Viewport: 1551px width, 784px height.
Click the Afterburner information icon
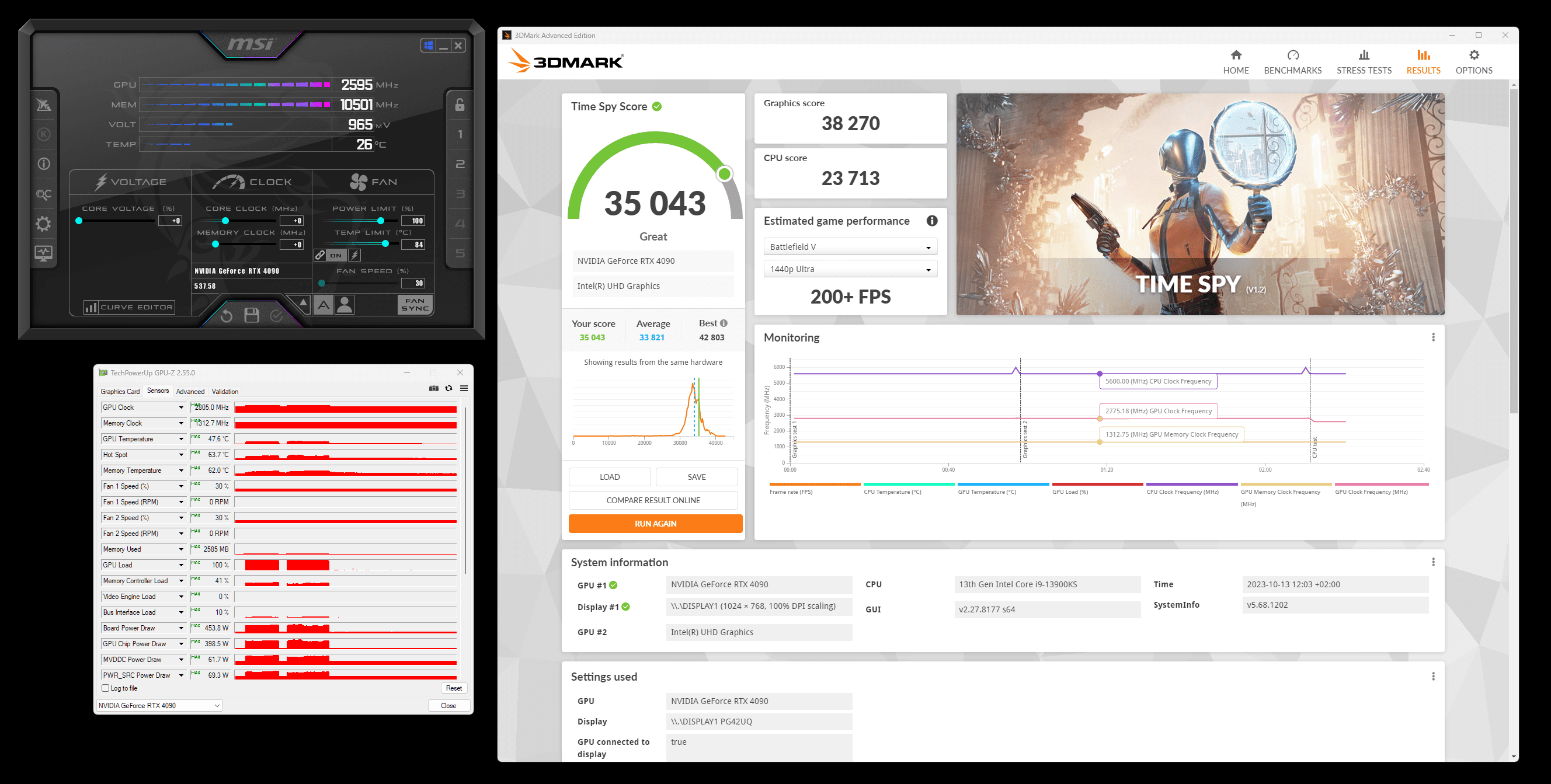pyautogui.click(x=43, y=163)
